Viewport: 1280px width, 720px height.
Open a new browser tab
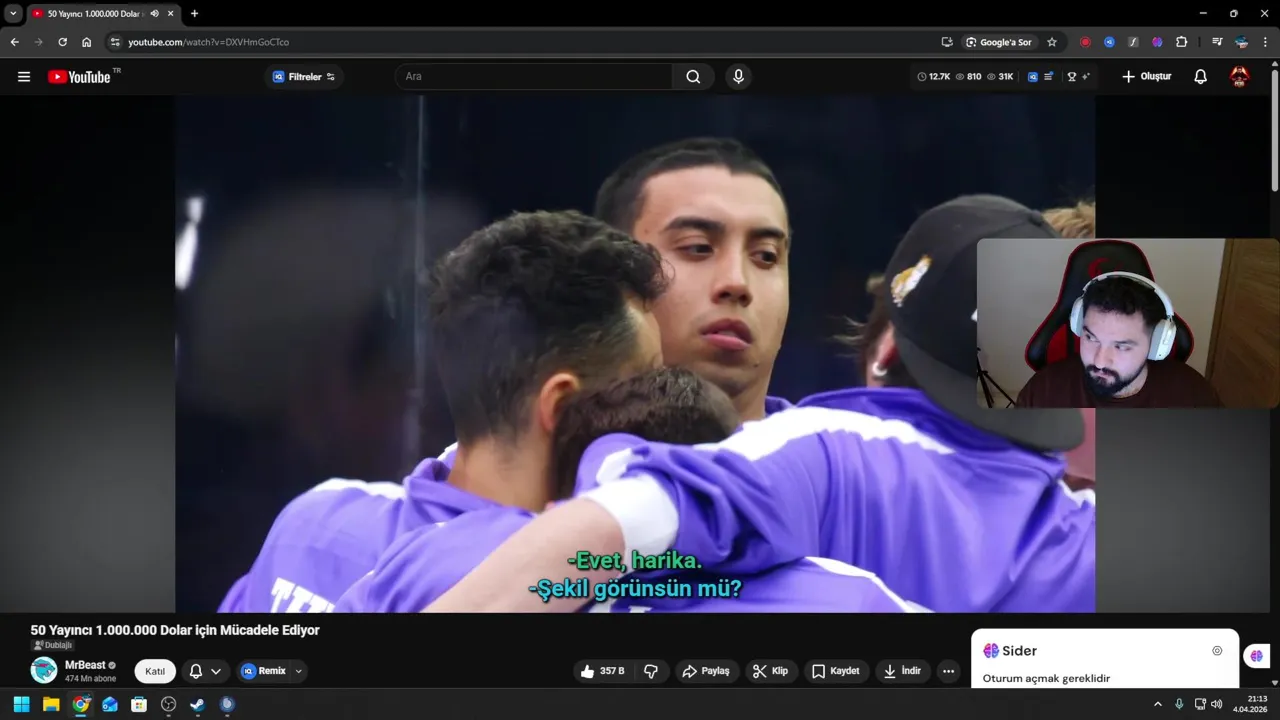(194, 13)
